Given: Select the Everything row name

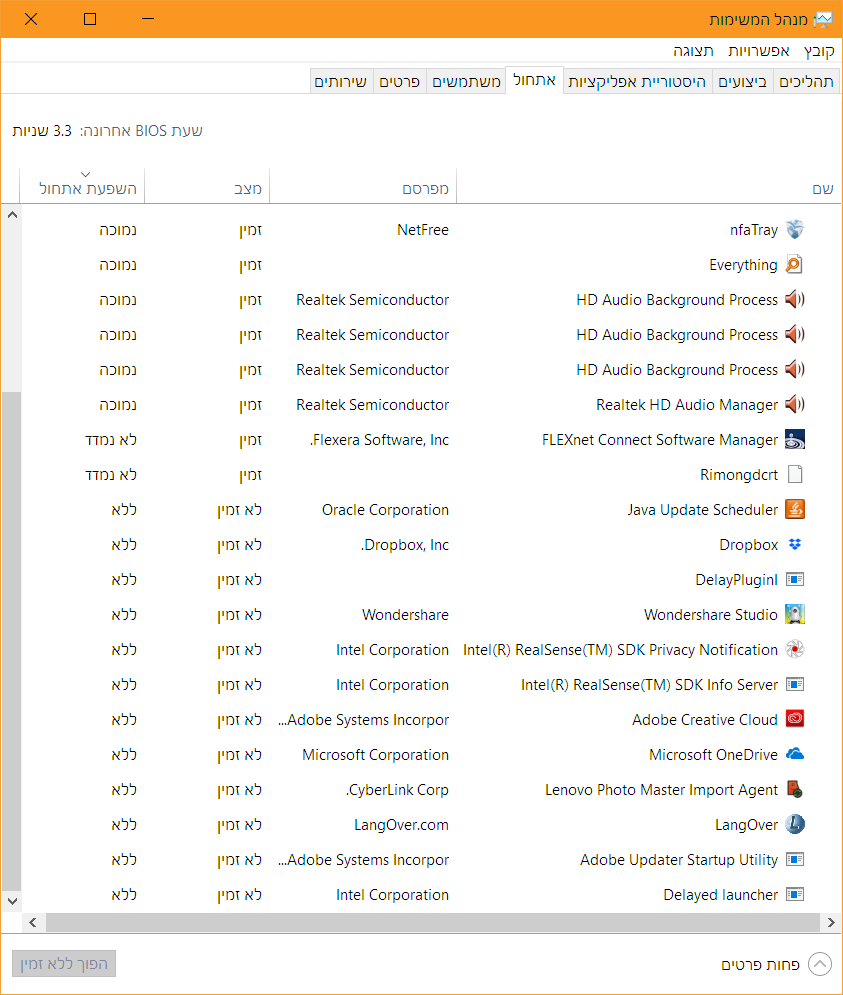Looking at the screenshot, I should pyautogui.click(x=743, y=265).
